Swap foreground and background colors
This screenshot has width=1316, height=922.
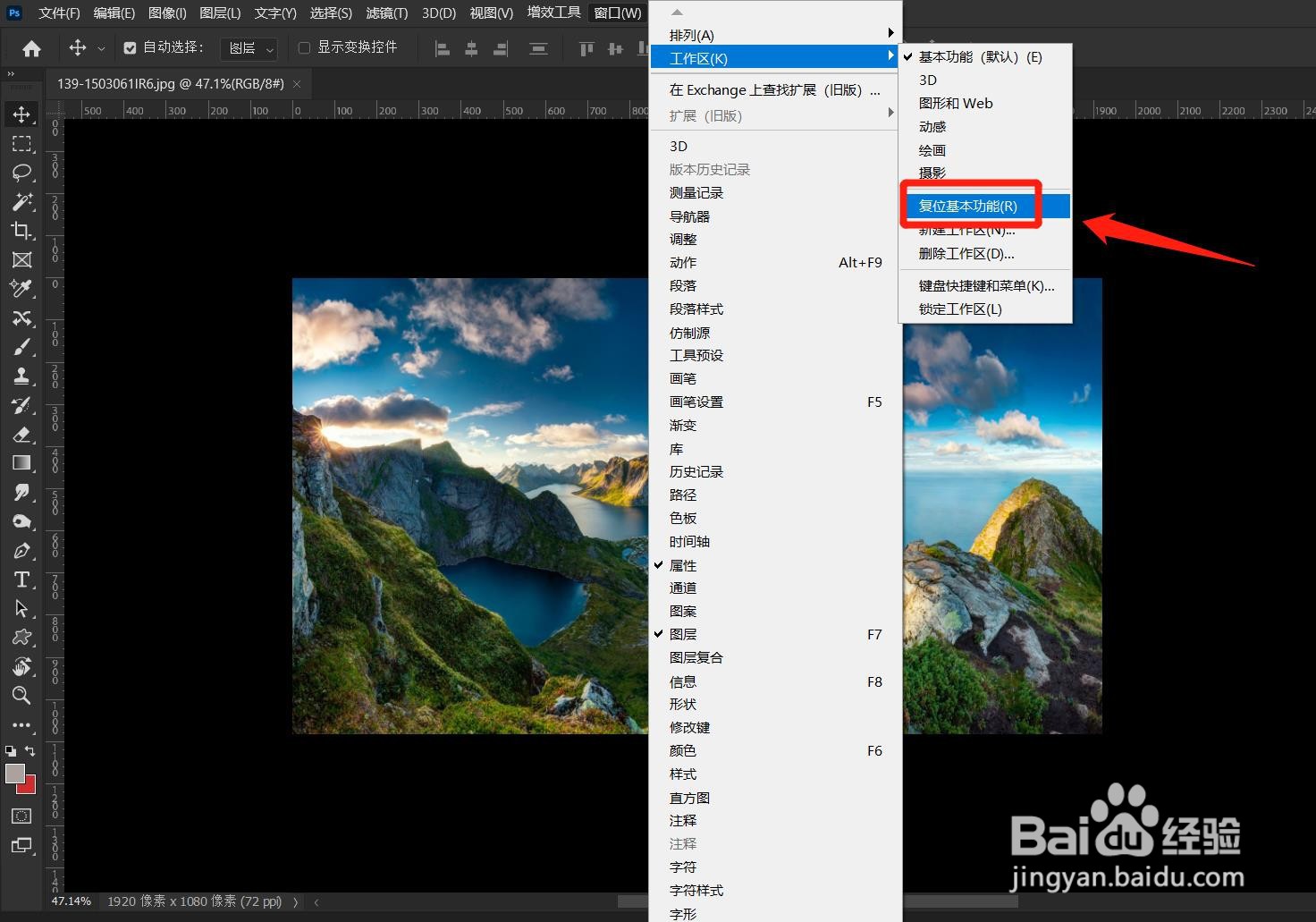coord(30,751)
